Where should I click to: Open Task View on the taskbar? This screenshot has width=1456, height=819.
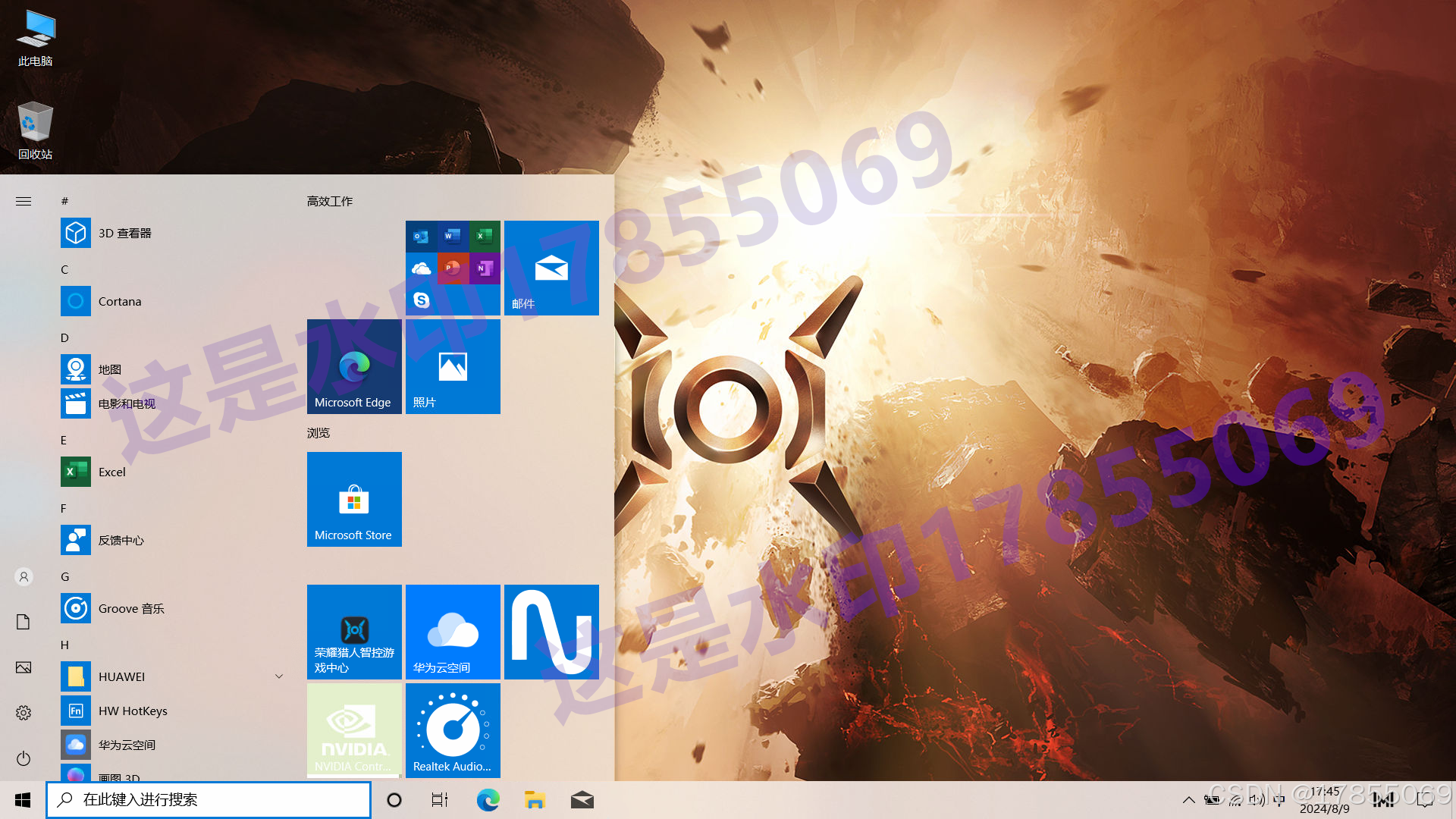[440, 800]
